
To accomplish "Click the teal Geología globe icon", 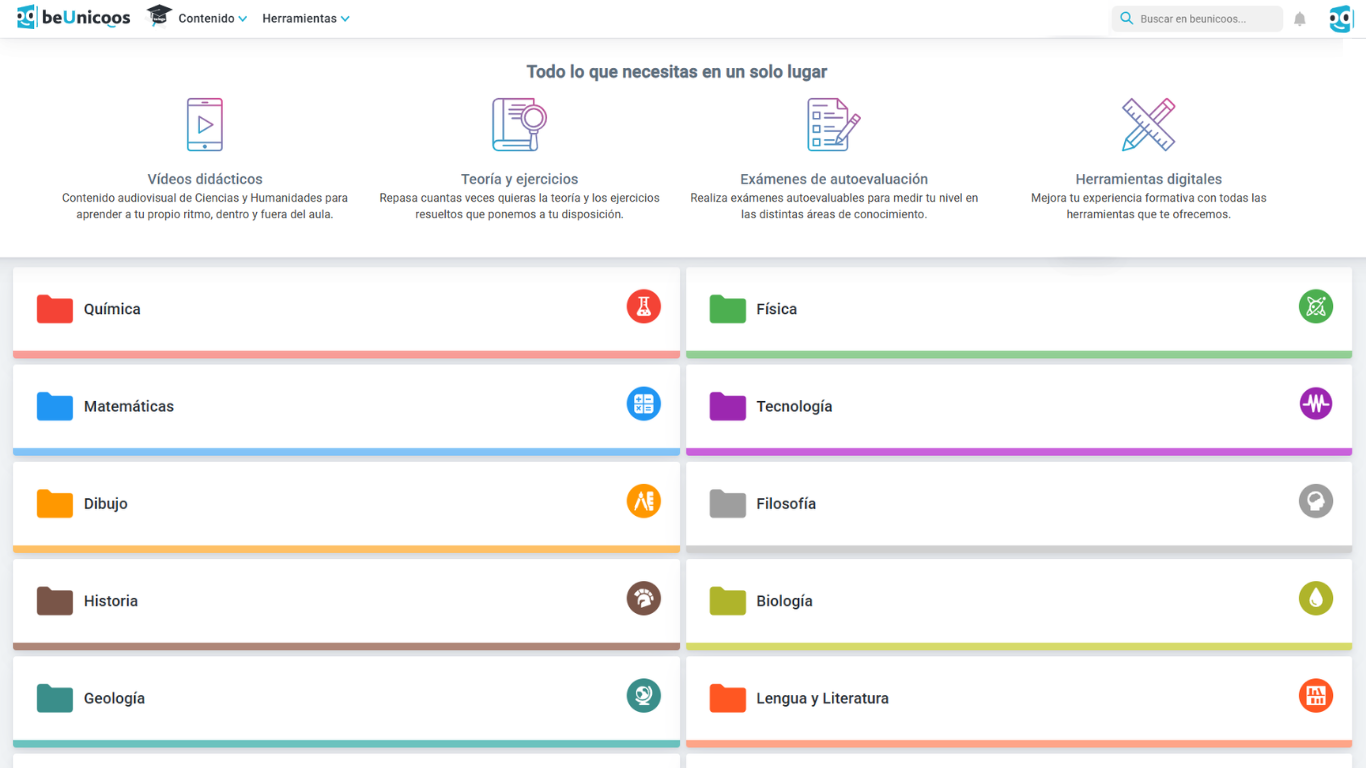I will tap(643, 696).
